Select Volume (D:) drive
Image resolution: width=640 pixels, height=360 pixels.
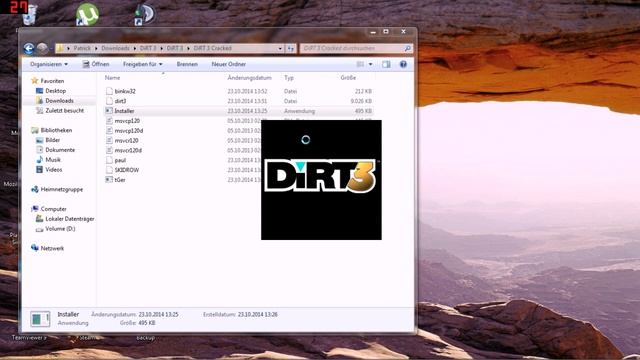click(x=60, y=229)
